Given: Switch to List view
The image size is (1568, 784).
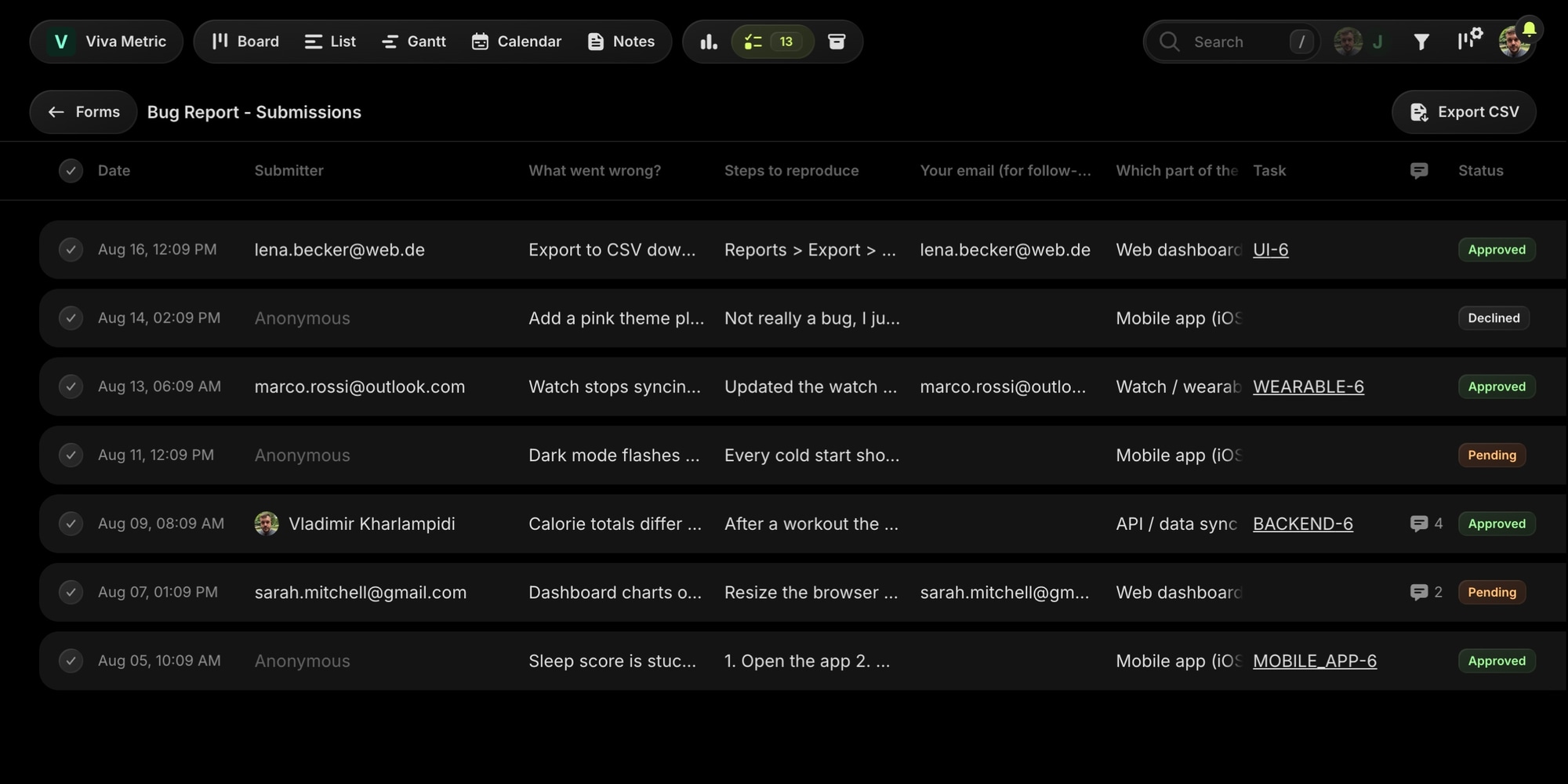Looking at the screenshot, I should [x=330, y=42].
